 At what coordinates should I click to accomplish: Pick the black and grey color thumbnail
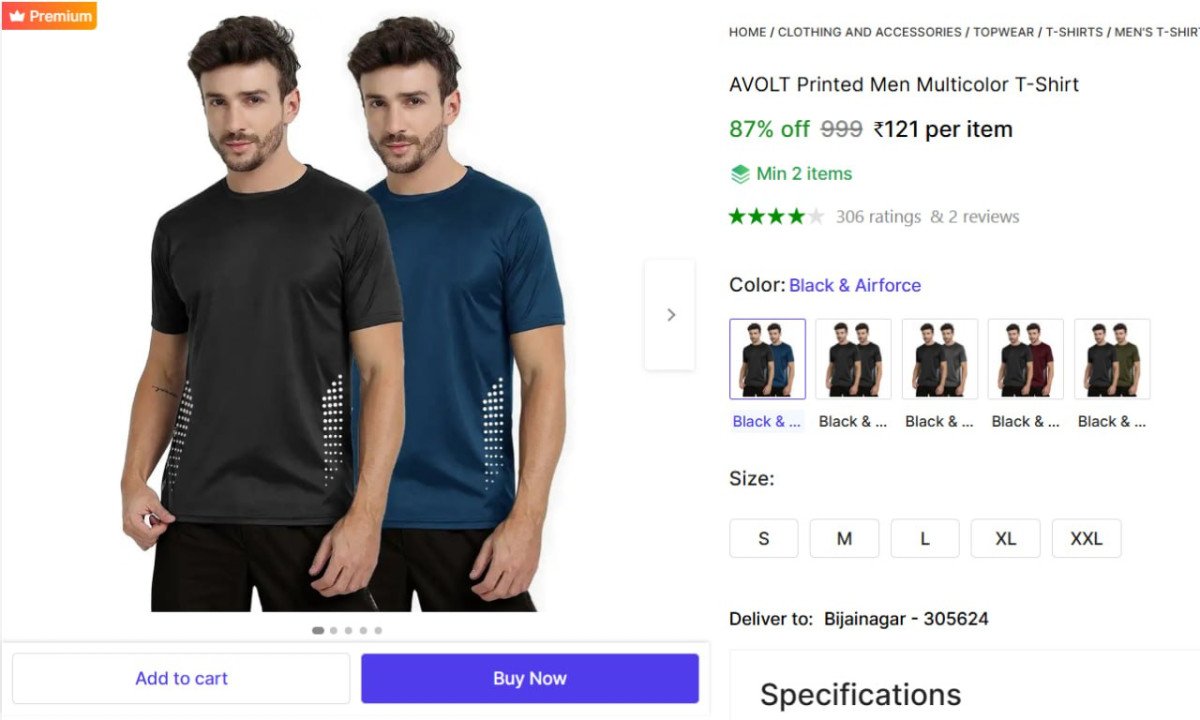click(x=939, y=359)
